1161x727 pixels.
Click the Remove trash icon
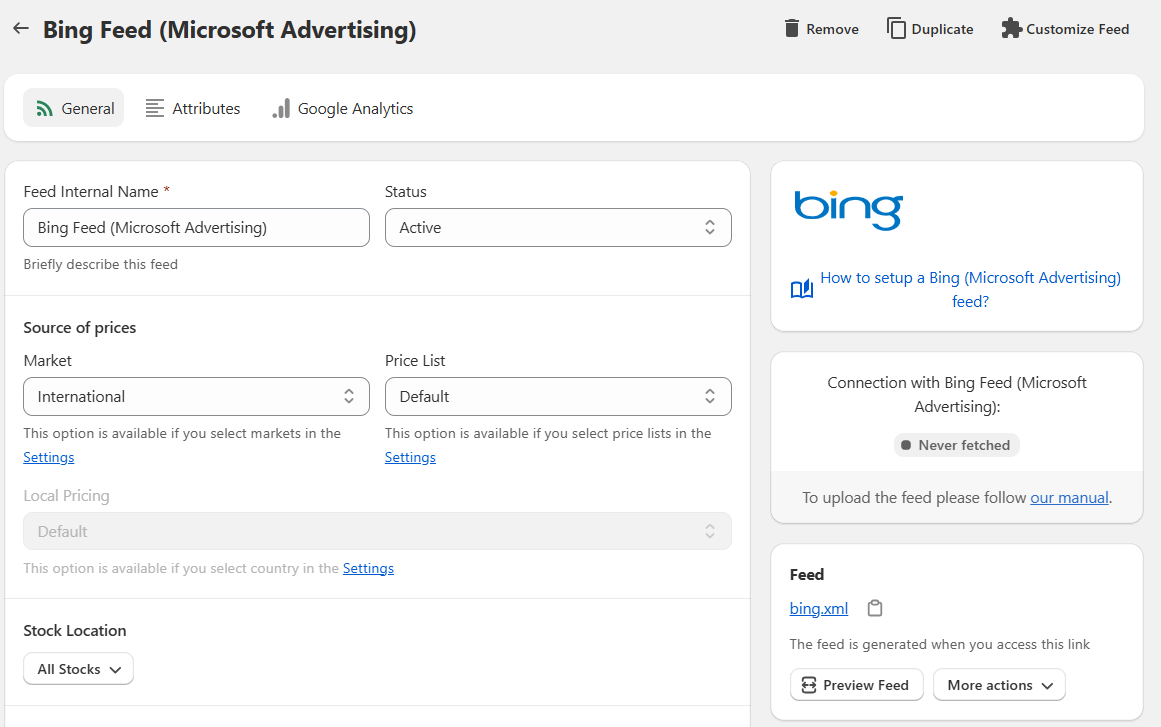[792, 29]
